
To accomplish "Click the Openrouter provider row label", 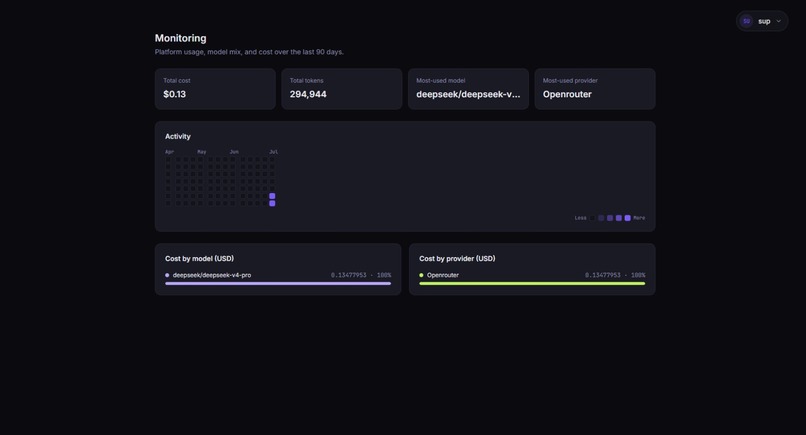I will 443,275.
